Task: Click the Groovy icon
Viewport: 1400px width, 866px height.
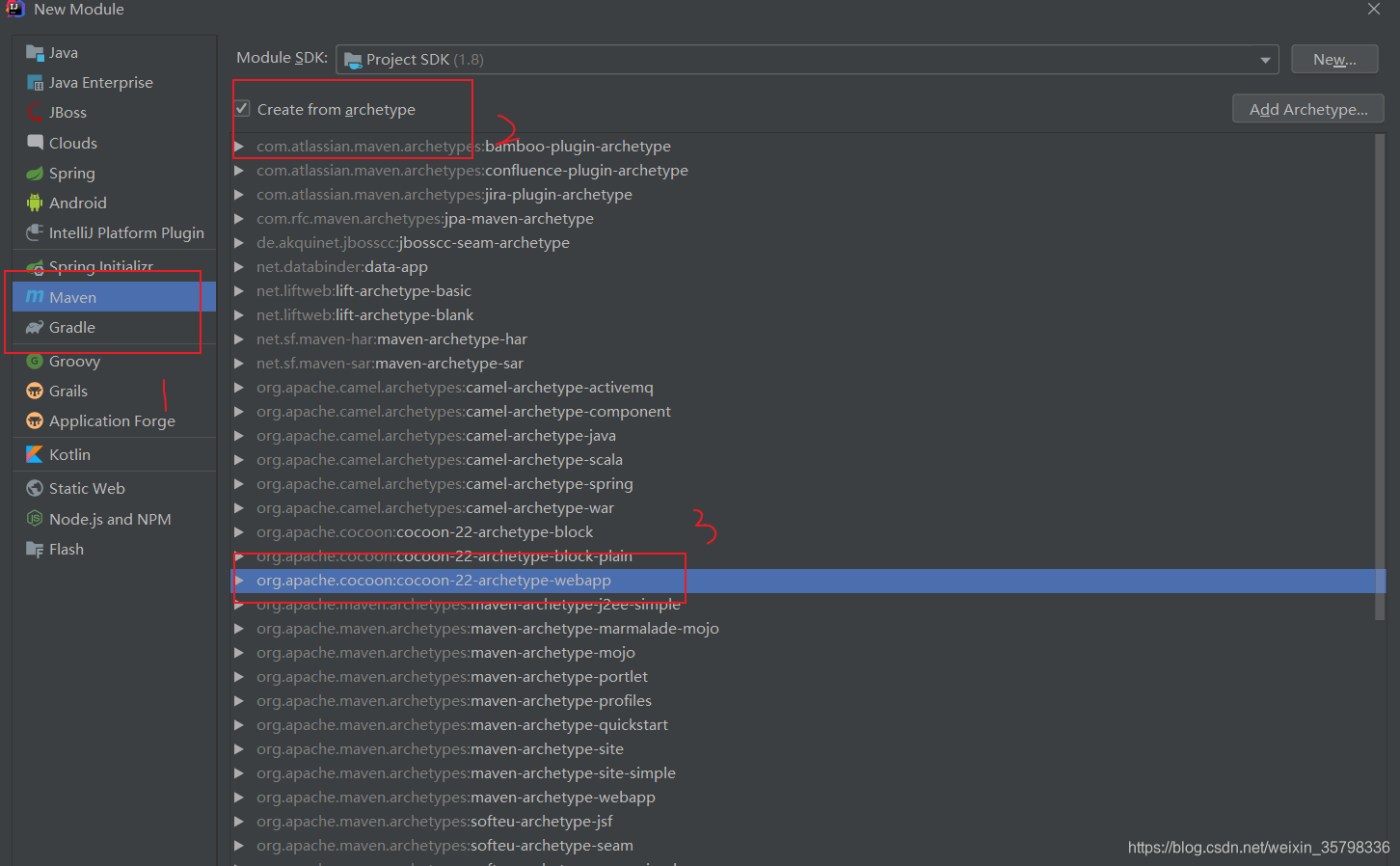Action: (x=35, y=361)
